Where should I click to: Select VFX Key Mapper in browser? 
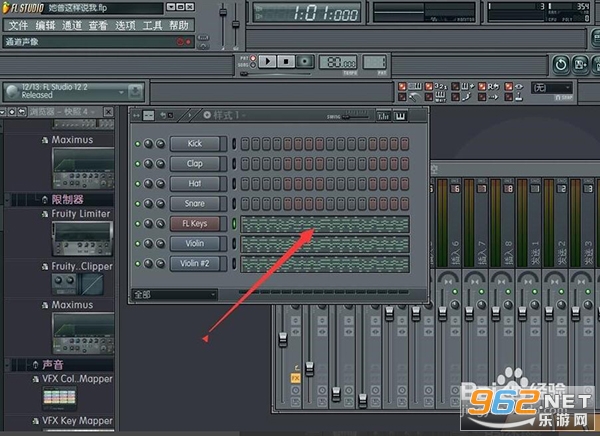[x=77, y=421]
